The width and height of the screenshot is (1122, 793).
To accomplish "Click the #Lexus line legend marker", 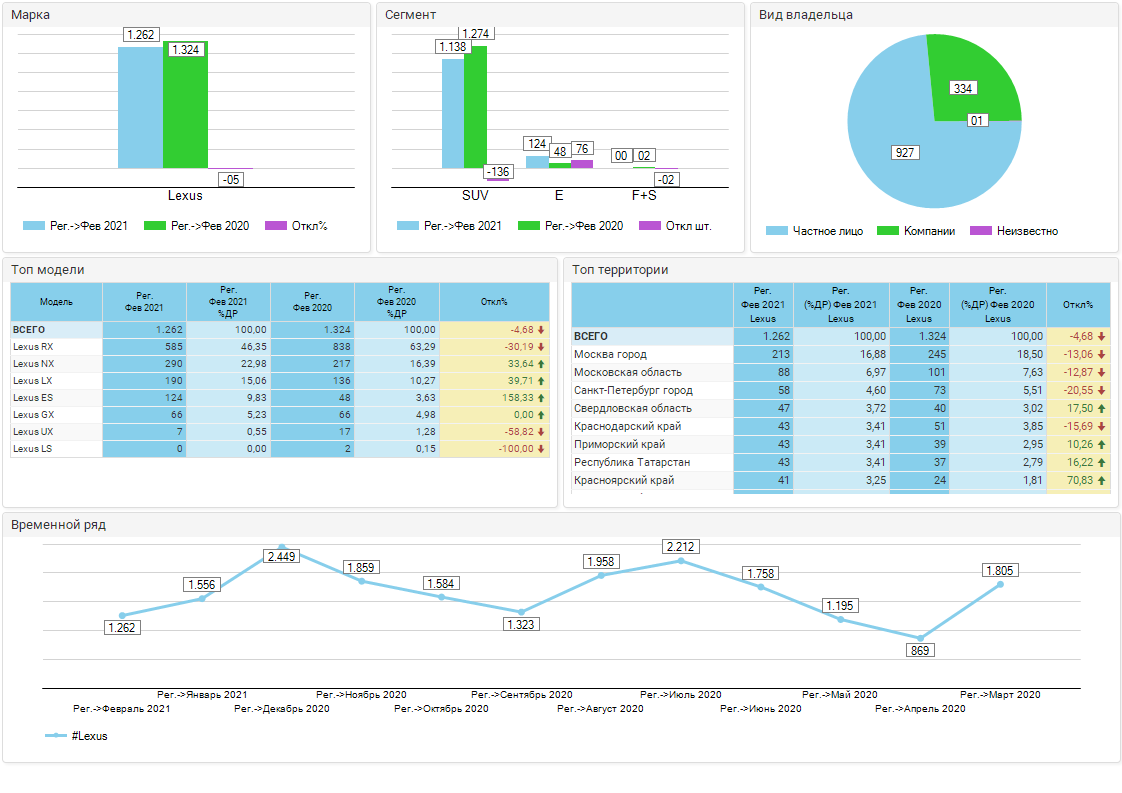I will (x=56, y=736).
